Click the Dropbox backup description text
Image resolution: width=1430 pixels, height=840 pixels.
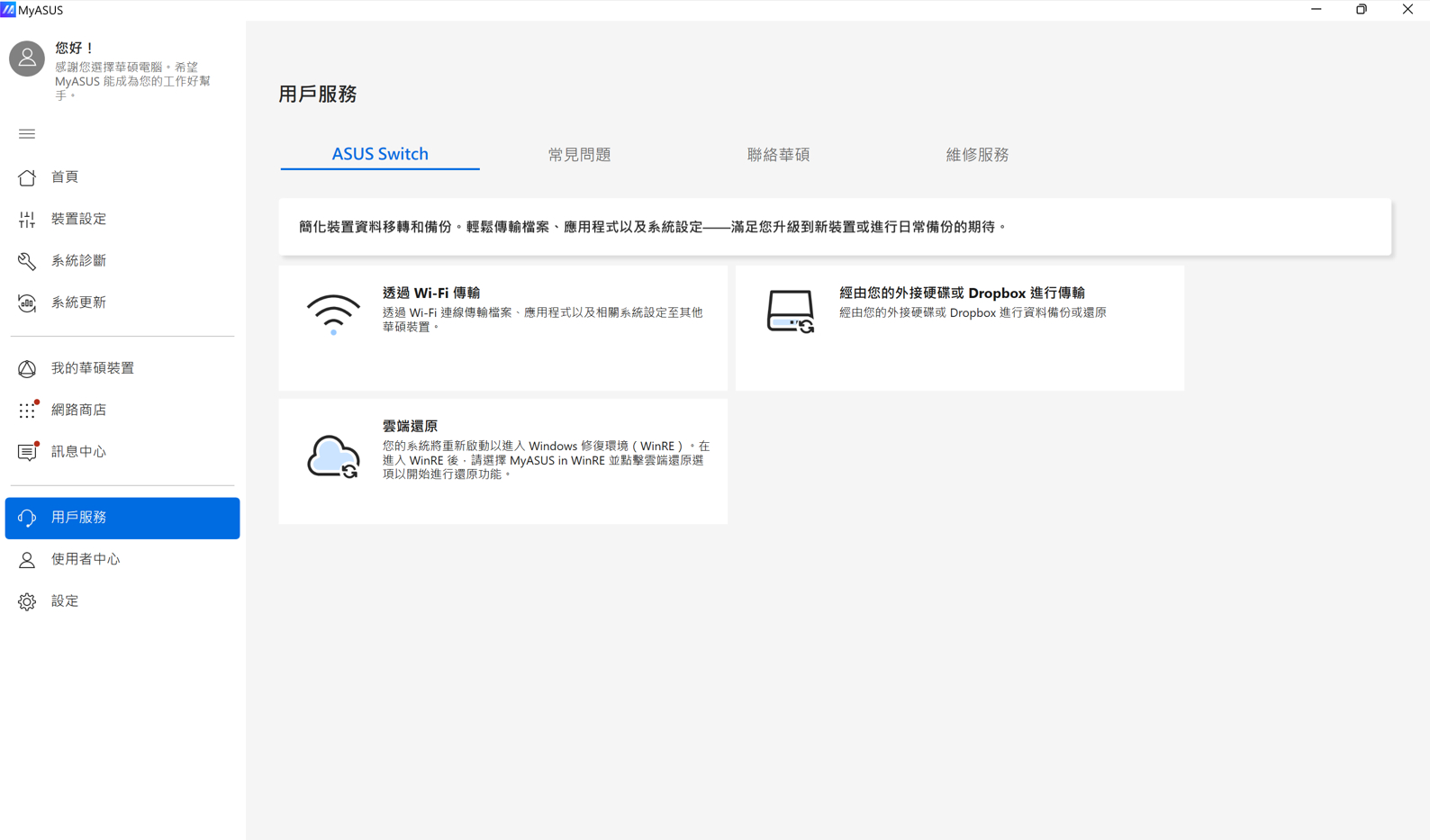973,313
